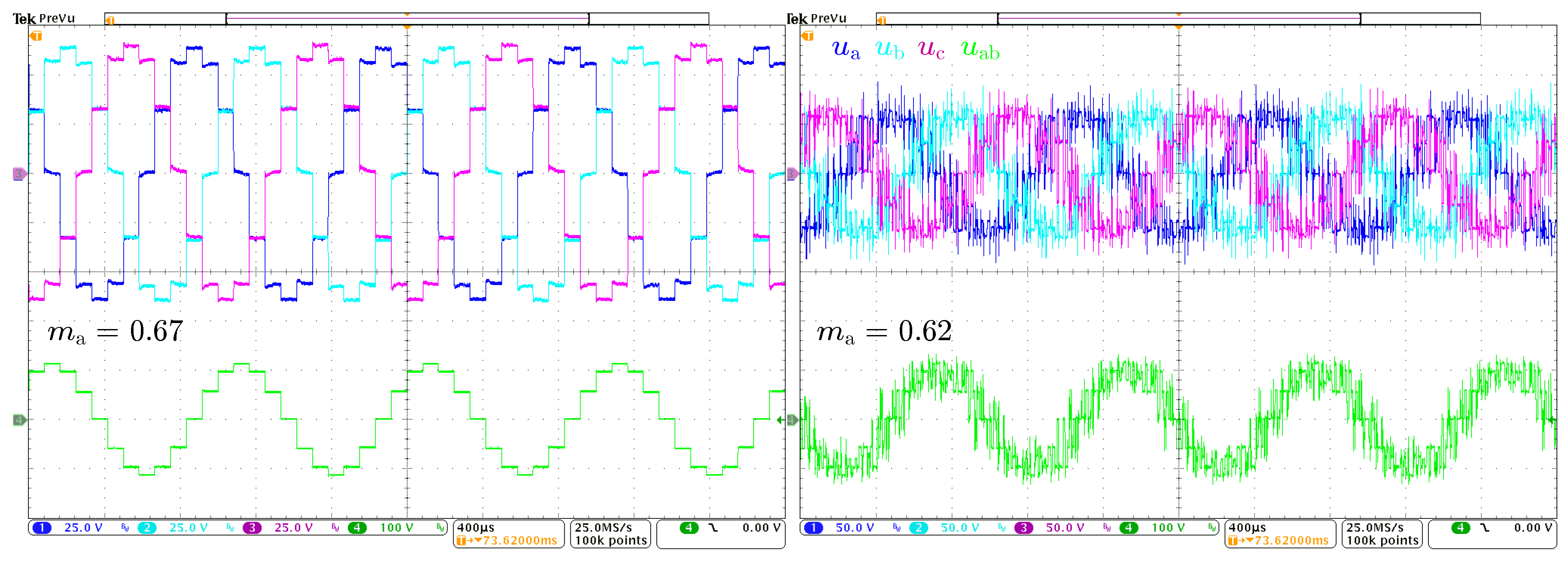The image size is (1568, 561).
Task: Click channel 1 badge in left scope readout
Action: click(x=41, y=527)
